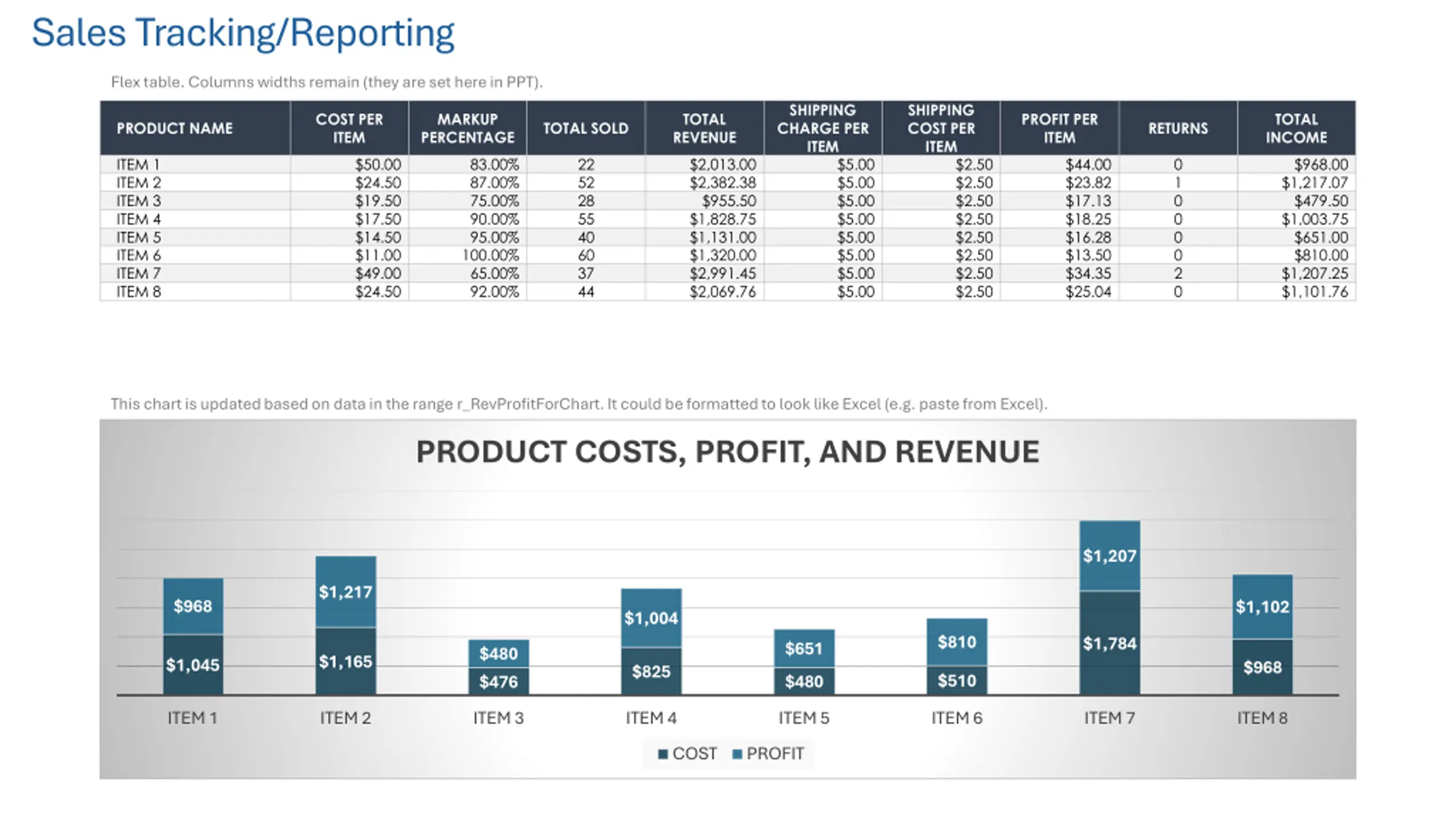Click the Flex table caption text
1456x819 pixels.
(x=326, y=82)
